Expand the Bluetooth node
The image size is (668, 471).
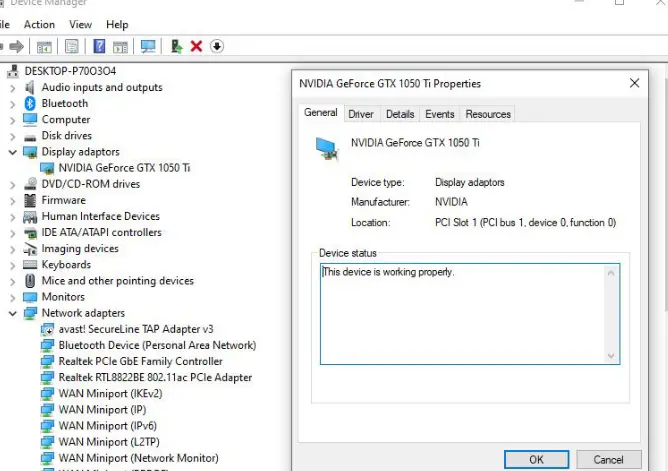(12, 104)
